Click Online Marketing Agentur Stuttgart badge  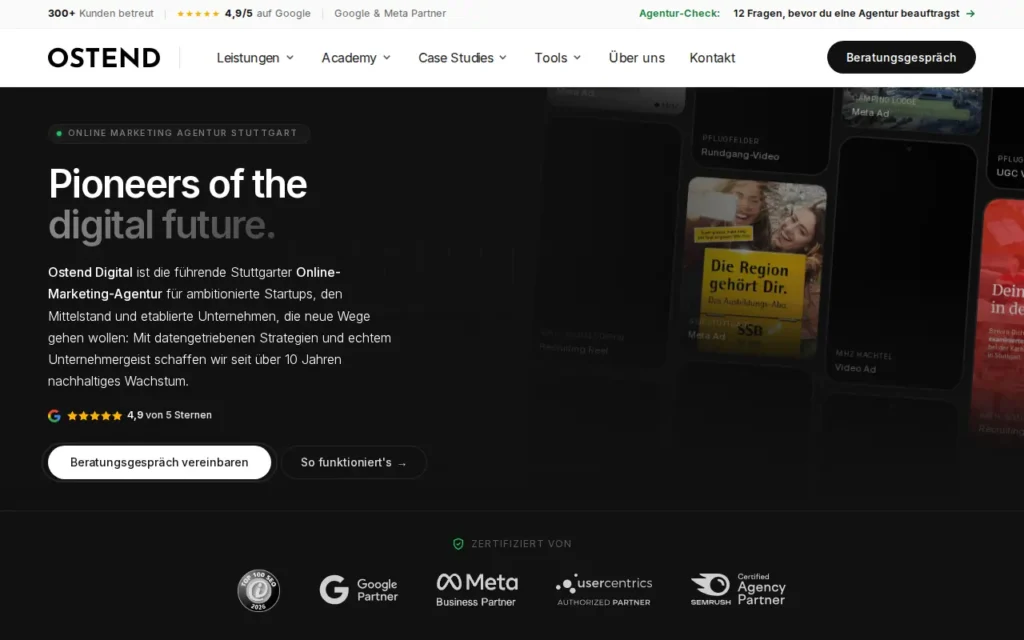click(178, 133)
